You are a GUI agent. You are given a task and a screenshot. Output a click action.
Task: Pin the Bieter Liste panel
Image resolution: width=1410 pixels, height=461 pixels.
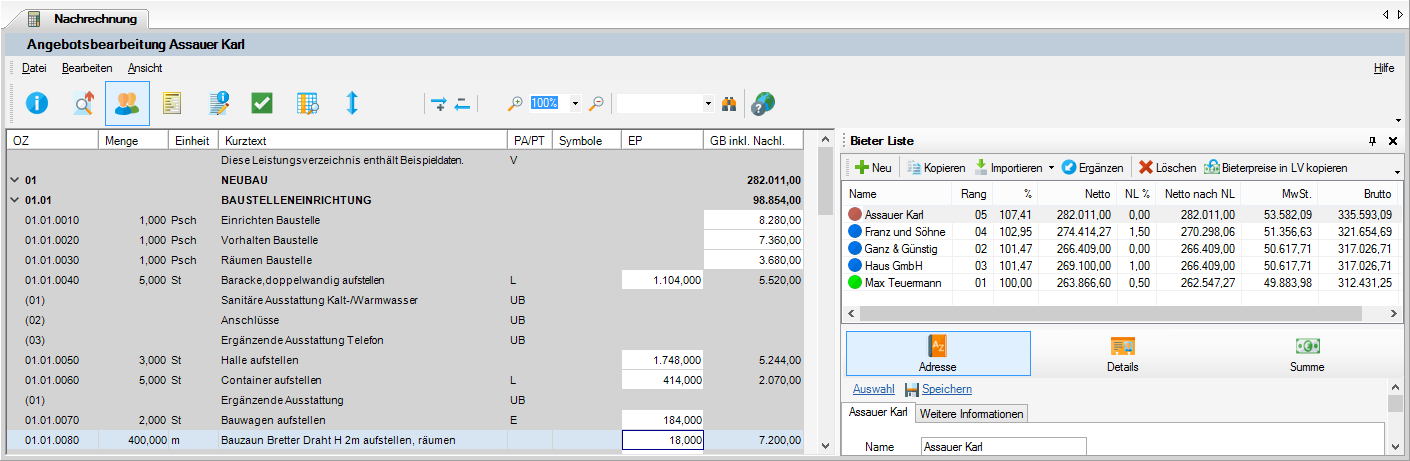(x=1373, y=141)
